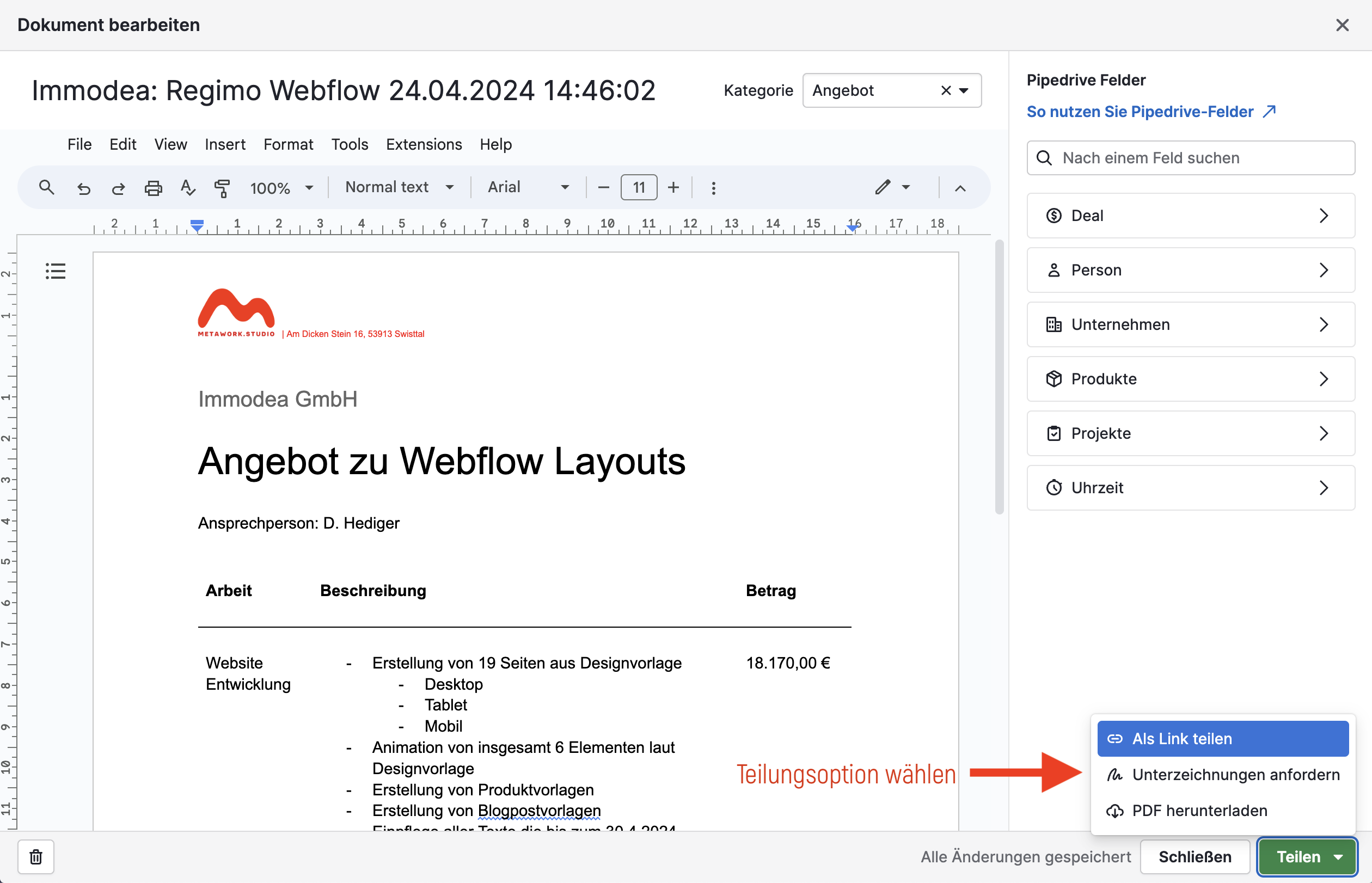
Task: Click the undo arrow icon
Action: point(84,188)
